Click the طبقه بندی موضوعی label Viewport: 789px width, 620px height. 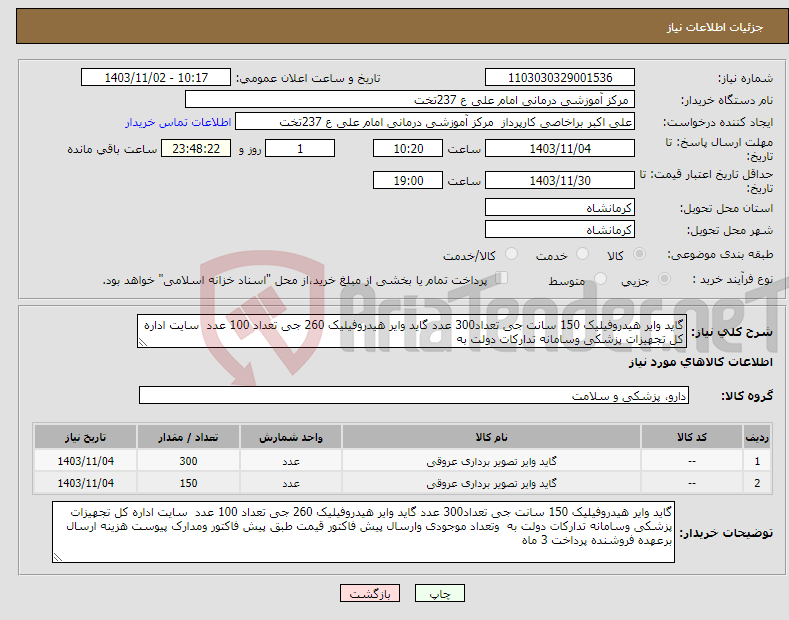(x=720, y=255)
